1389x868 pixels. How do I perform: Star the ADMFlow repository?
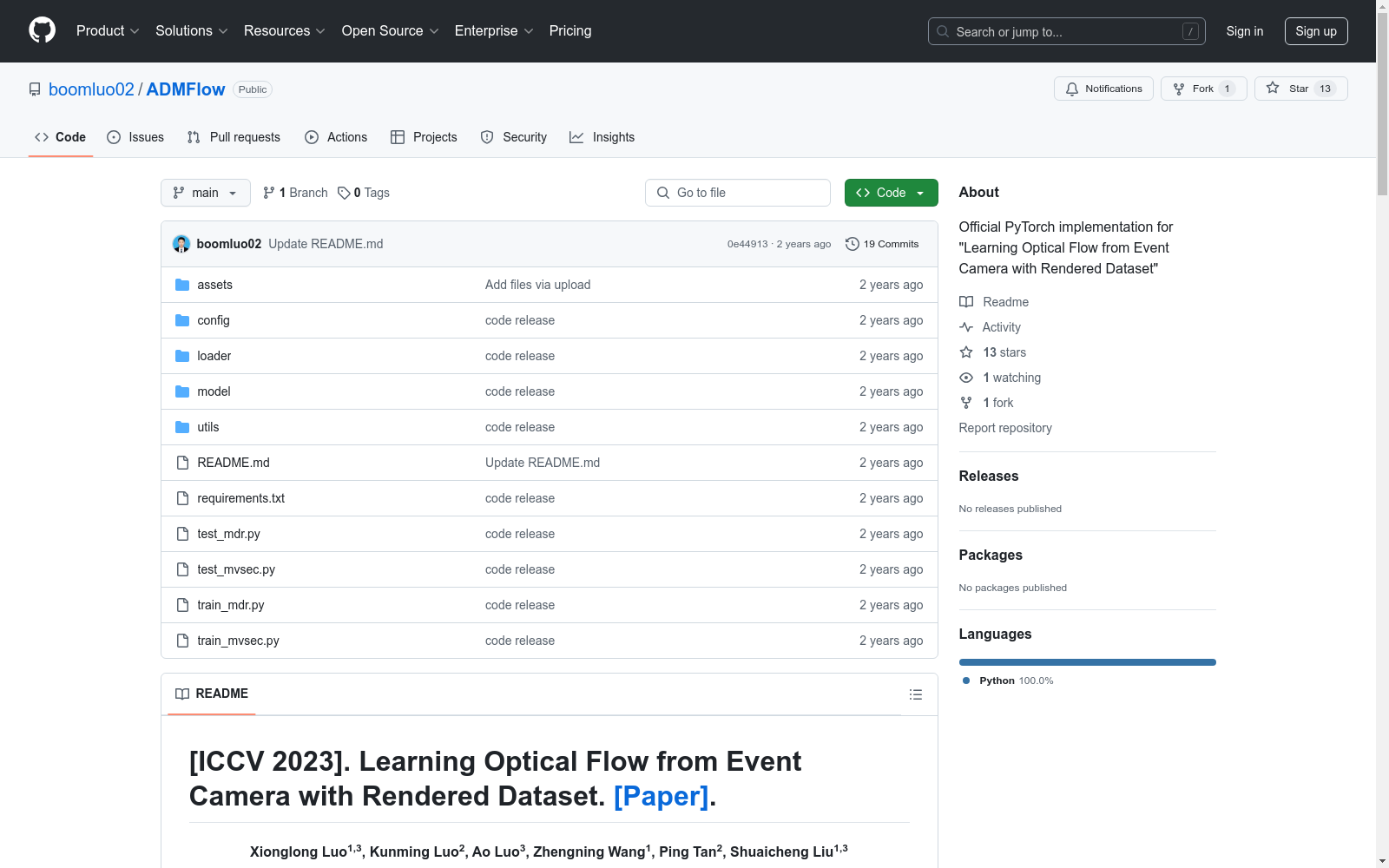coord(1300,89)
